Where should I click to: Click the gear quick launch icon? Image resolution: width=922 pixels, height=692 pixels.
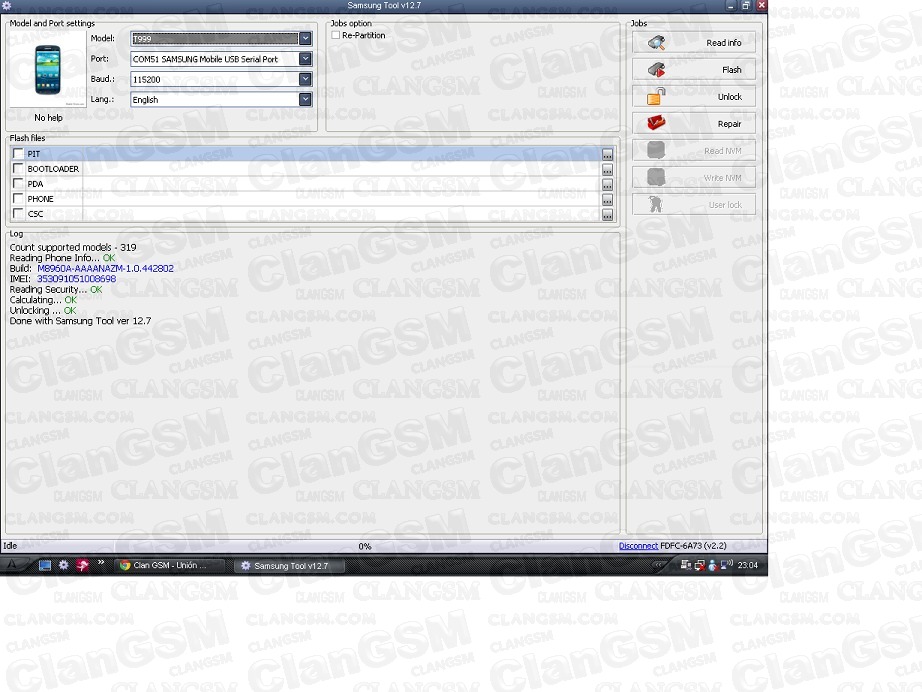pos(64,566)
